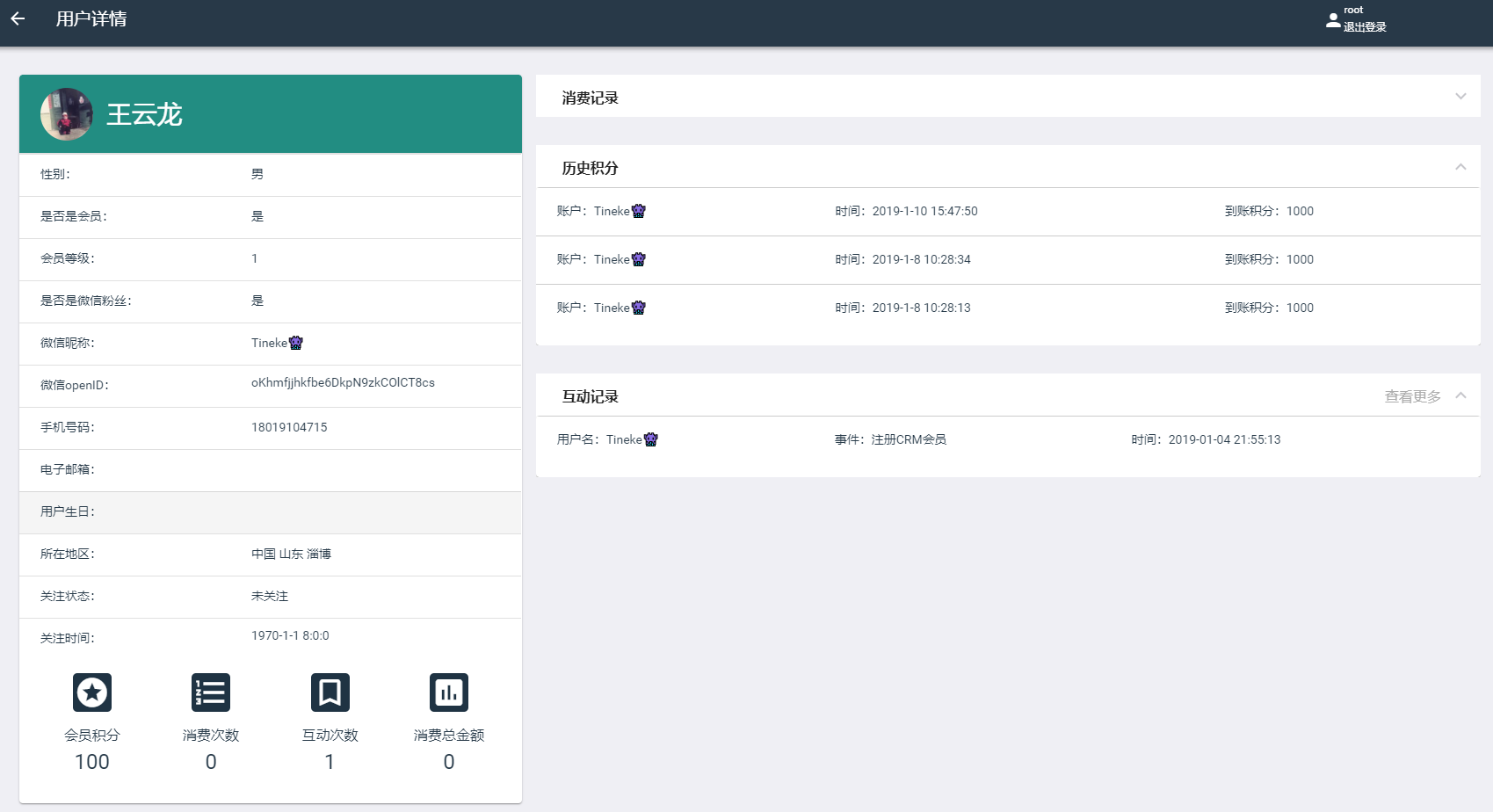The width and height of the screenshot is (1493, 812).
Task: Click the 消费总金额 chart icon
Action: [449, 692]
